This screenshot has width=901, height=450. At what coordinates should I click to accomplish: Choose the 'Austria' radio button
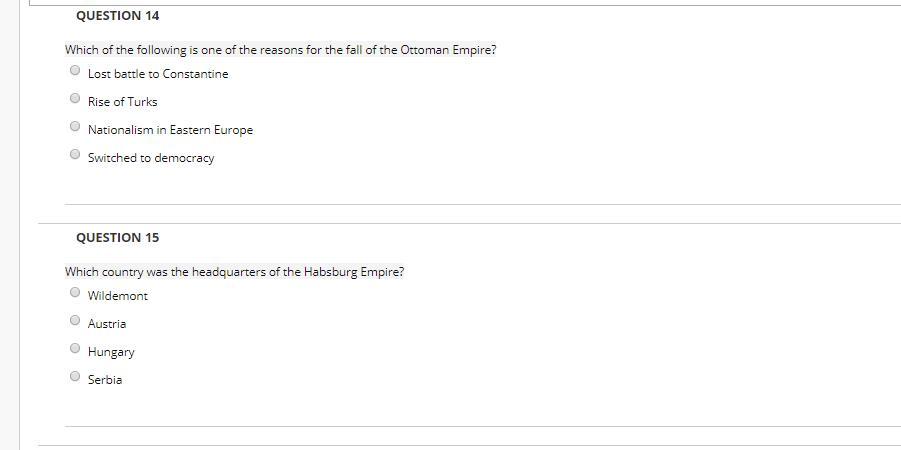click(75, 320)
